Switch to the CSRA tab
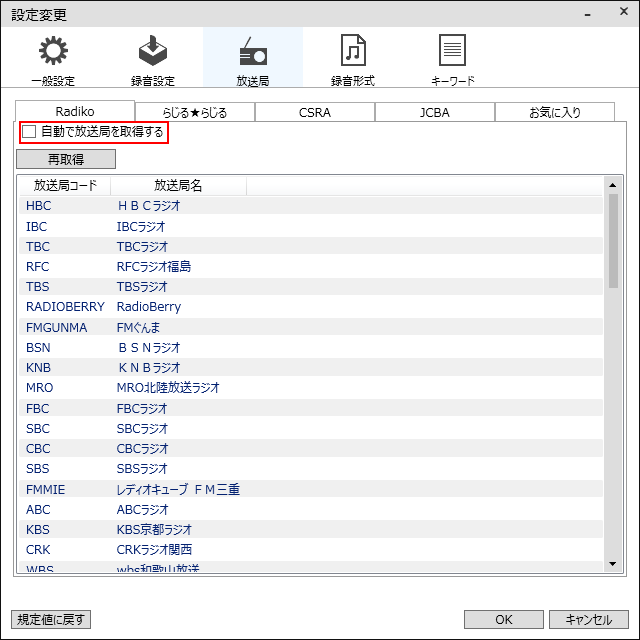This screenshot has width=640, height=640. [315, 112]
